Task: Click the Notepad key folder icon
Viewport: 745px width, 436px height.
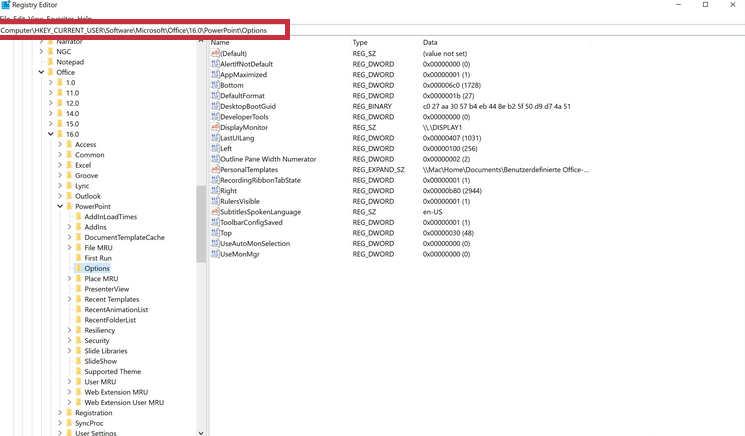Action: (50, 62)
